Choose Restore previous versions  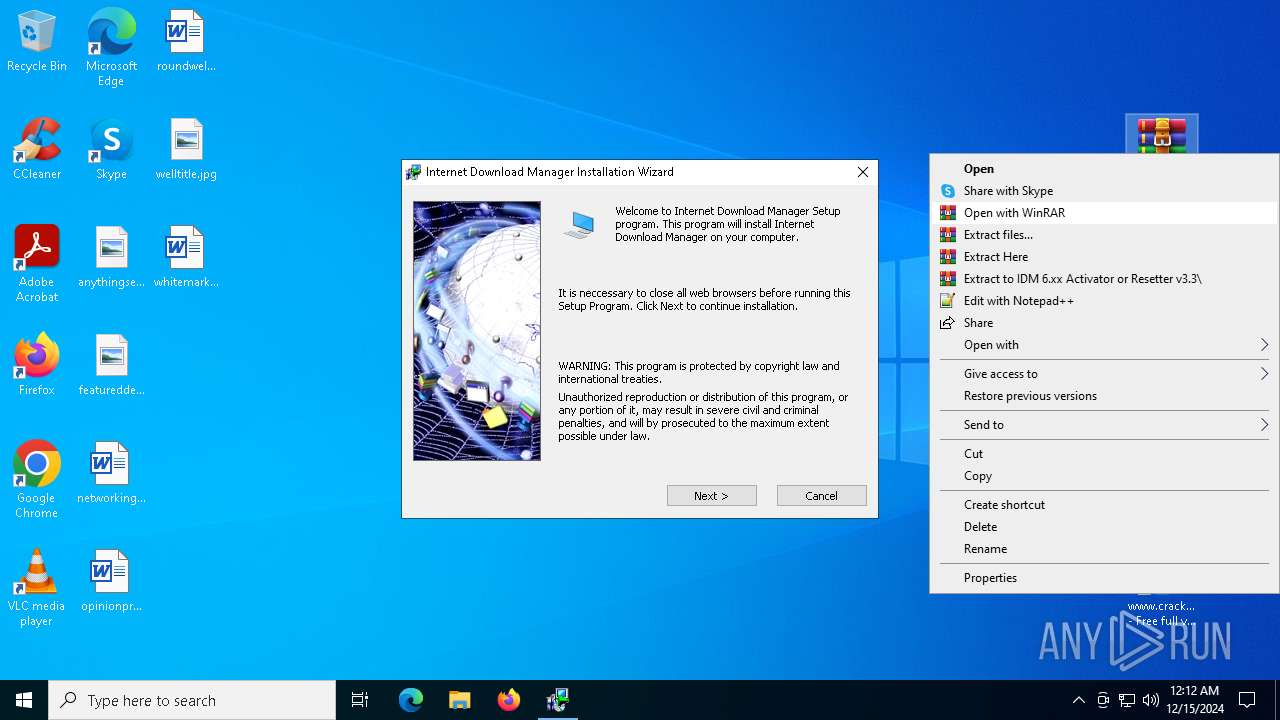tap(1104, 396)
